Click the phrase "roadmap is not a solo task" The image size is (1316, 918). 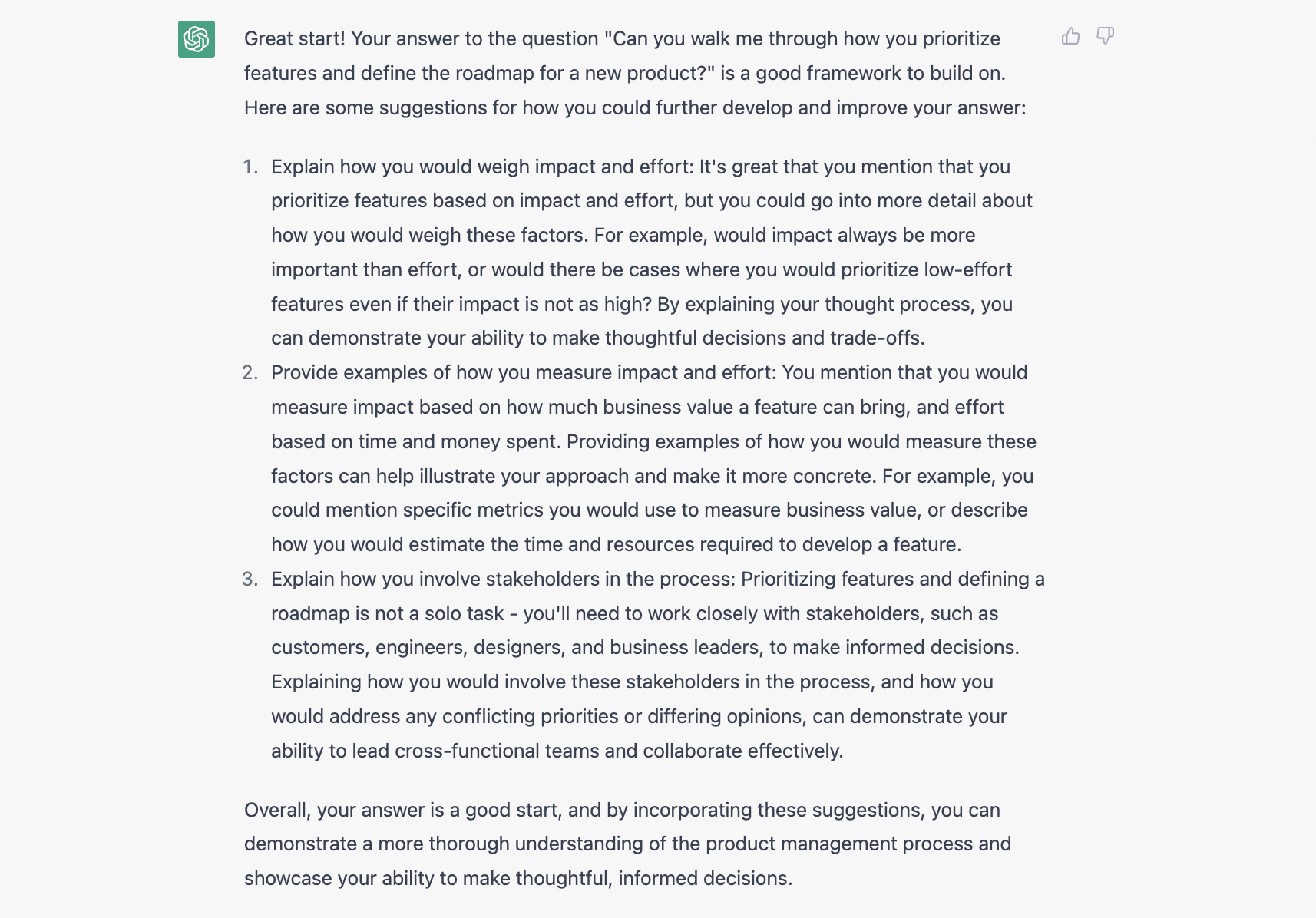388,613
